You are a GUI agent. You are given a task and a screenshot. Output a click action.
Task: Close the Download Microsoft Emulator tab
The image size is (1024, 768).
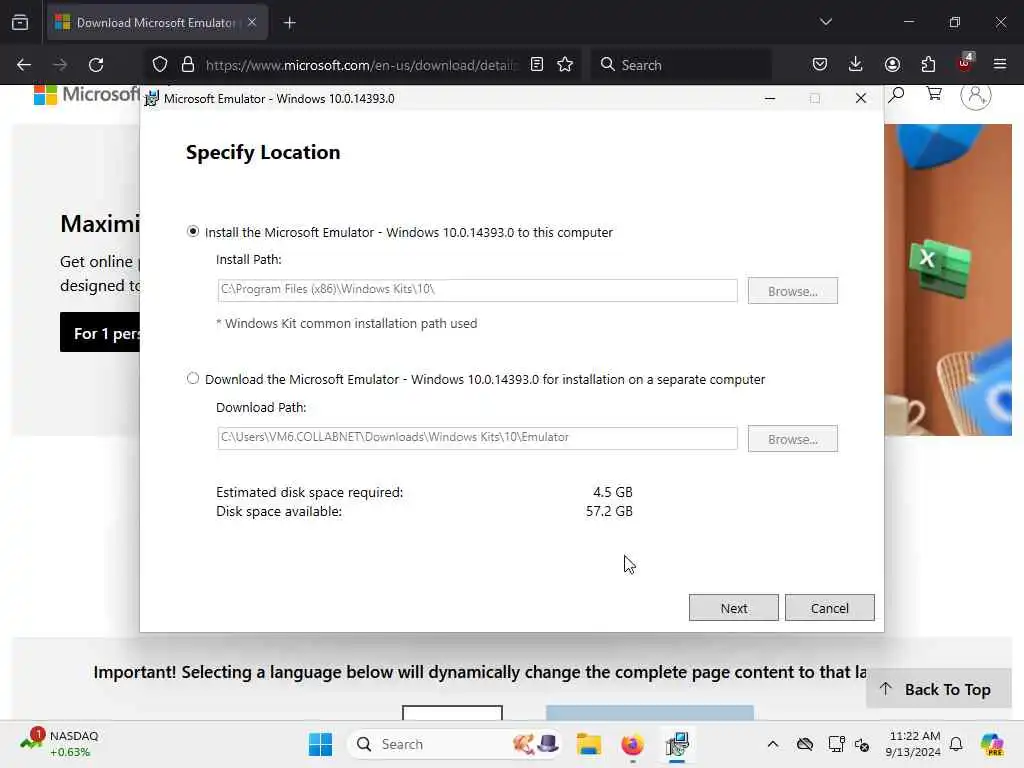(252, 22)
